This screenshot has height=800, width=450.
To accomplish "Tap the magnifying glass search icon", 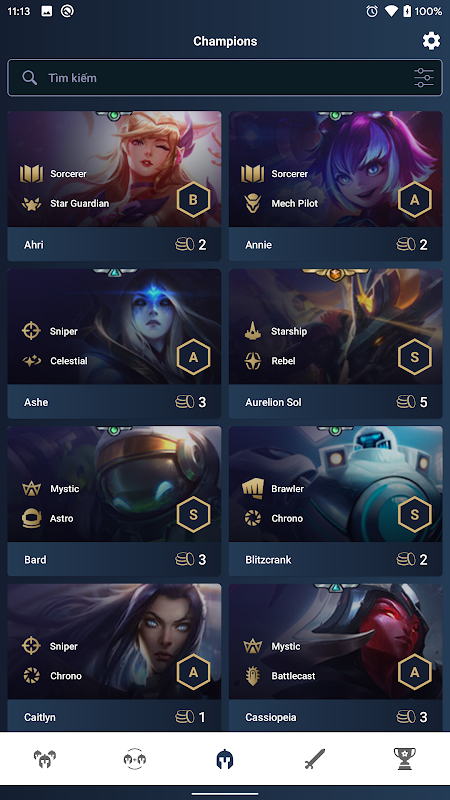I will 30,78.
